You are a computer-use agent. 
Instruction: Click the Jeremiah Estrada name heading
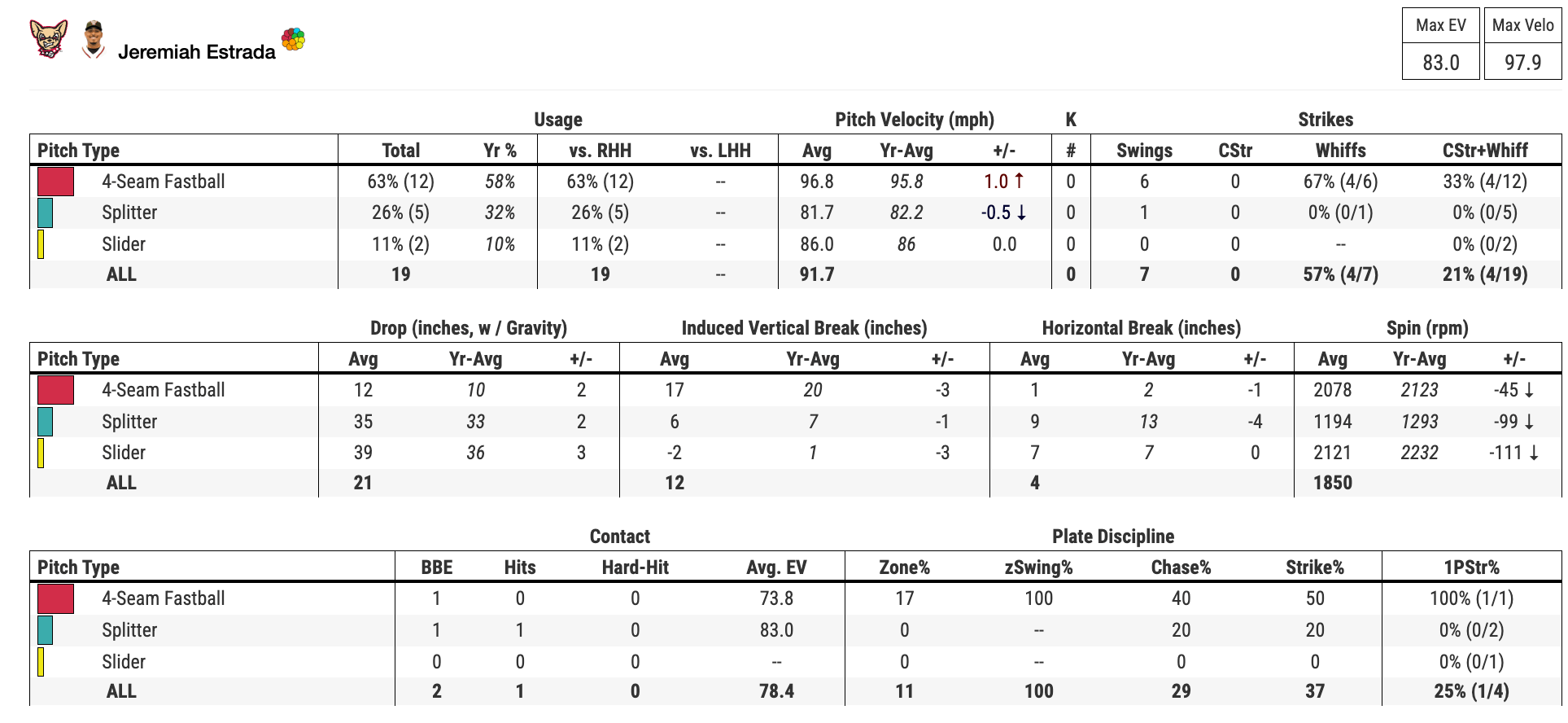coord(197,52)
